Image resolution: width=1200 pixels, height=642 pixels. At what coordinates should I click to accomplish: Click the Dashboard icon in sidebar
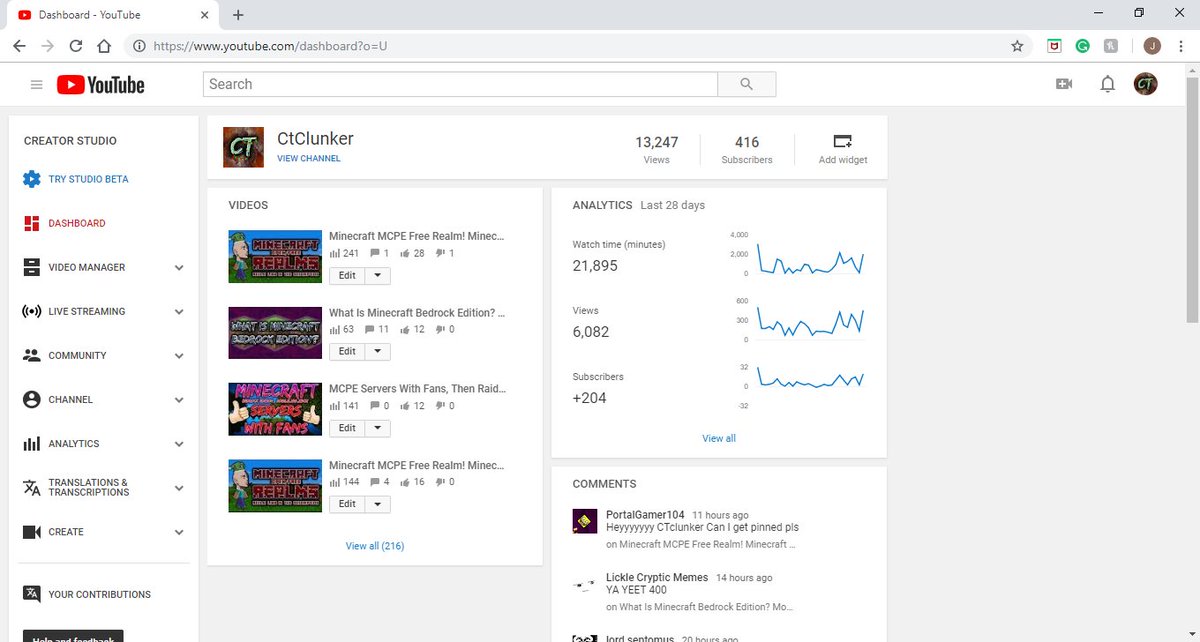32,223
